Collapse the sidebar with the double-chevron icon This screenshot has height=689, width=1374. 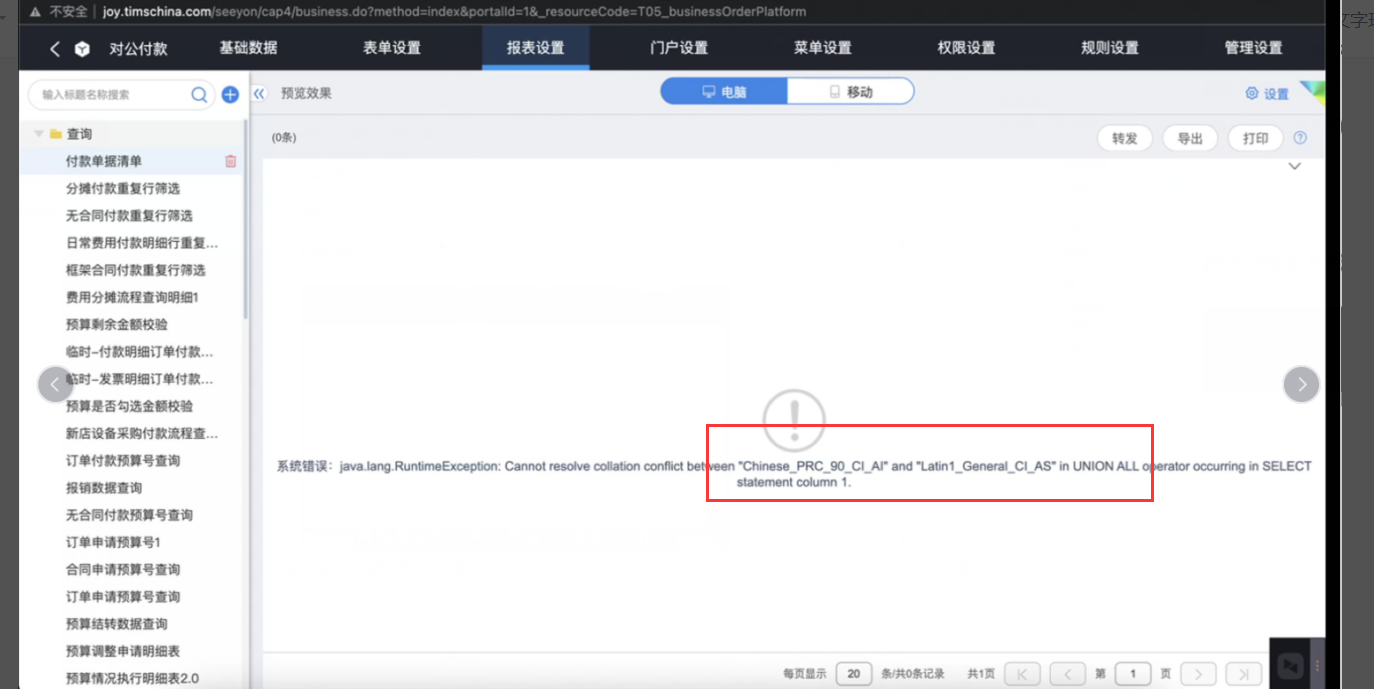259,93
